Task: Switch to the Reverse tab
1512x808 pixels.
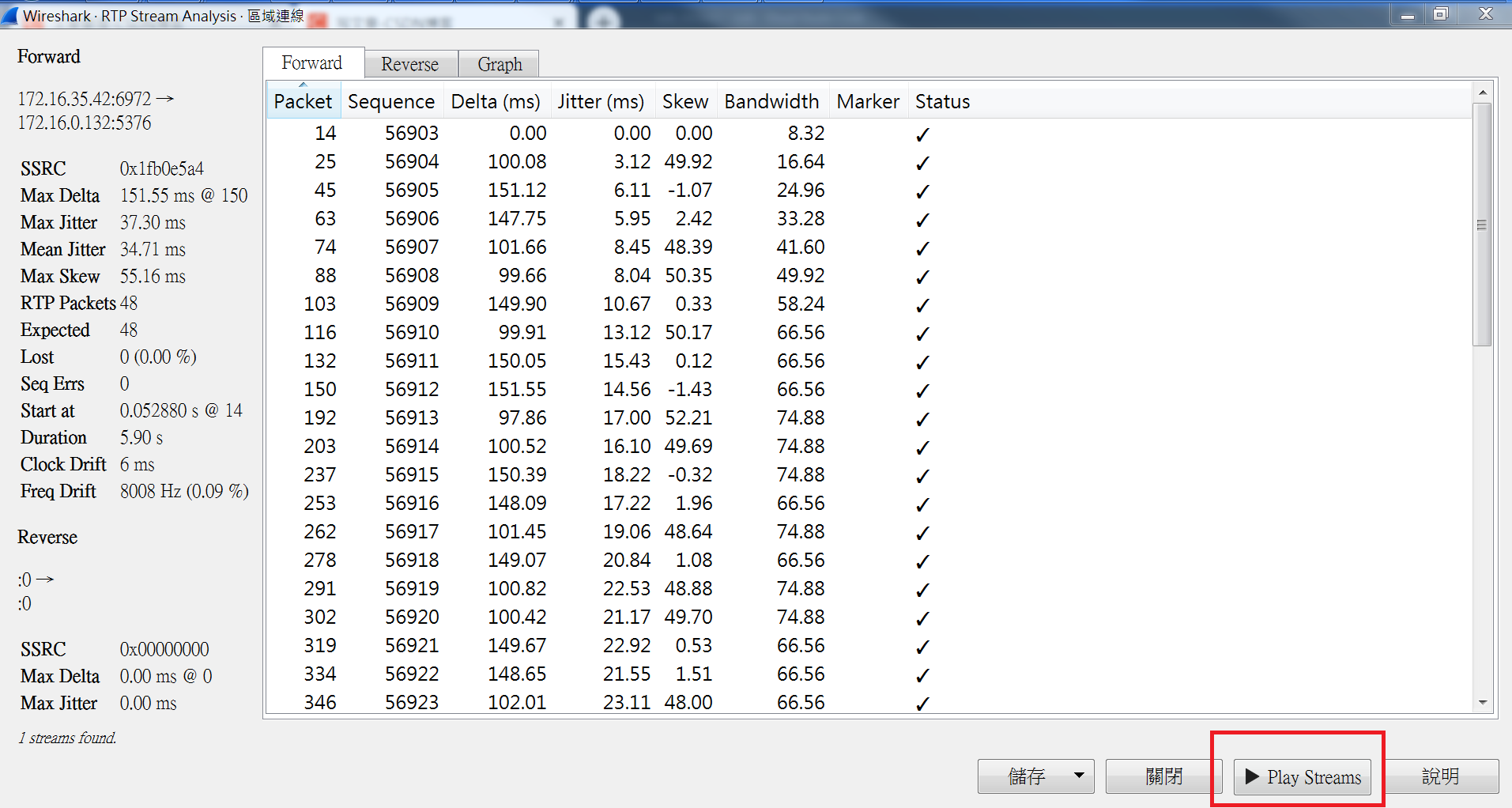Action: (x=410, y=63)
